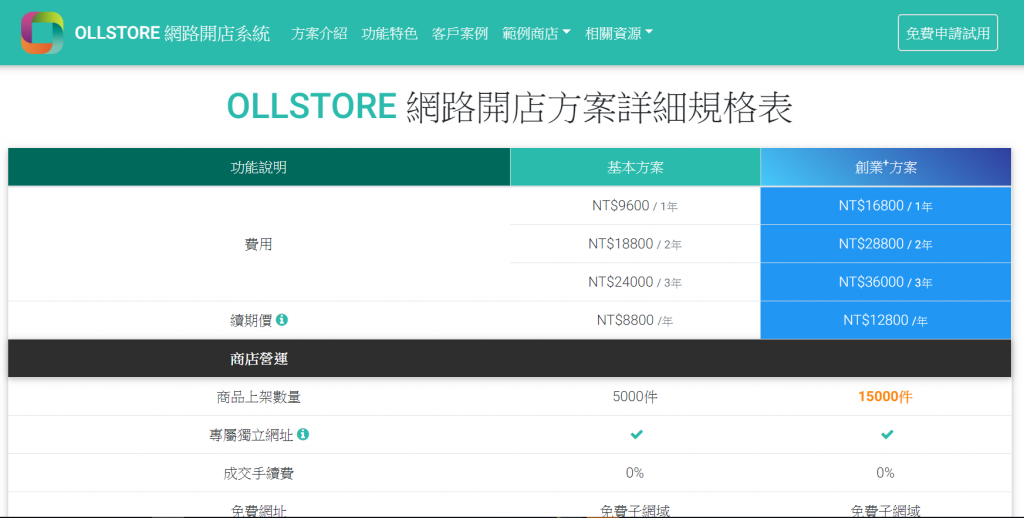1024x518 pixels.
Task: Select the NT$28800 / 2年 price cell
Action: pyautogui.click(x=886, y=244)
